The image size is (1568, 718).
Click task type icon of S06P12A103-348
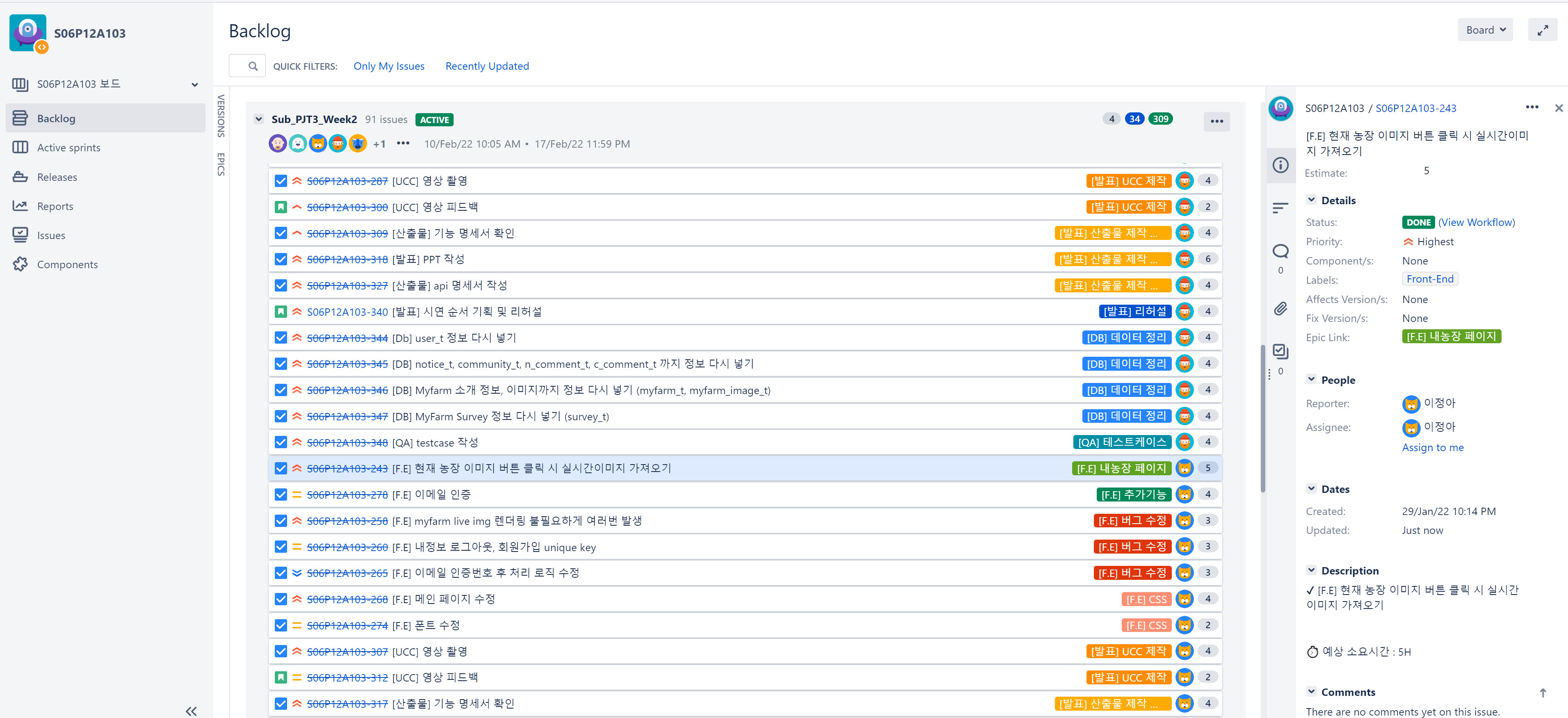click(281, 442)
